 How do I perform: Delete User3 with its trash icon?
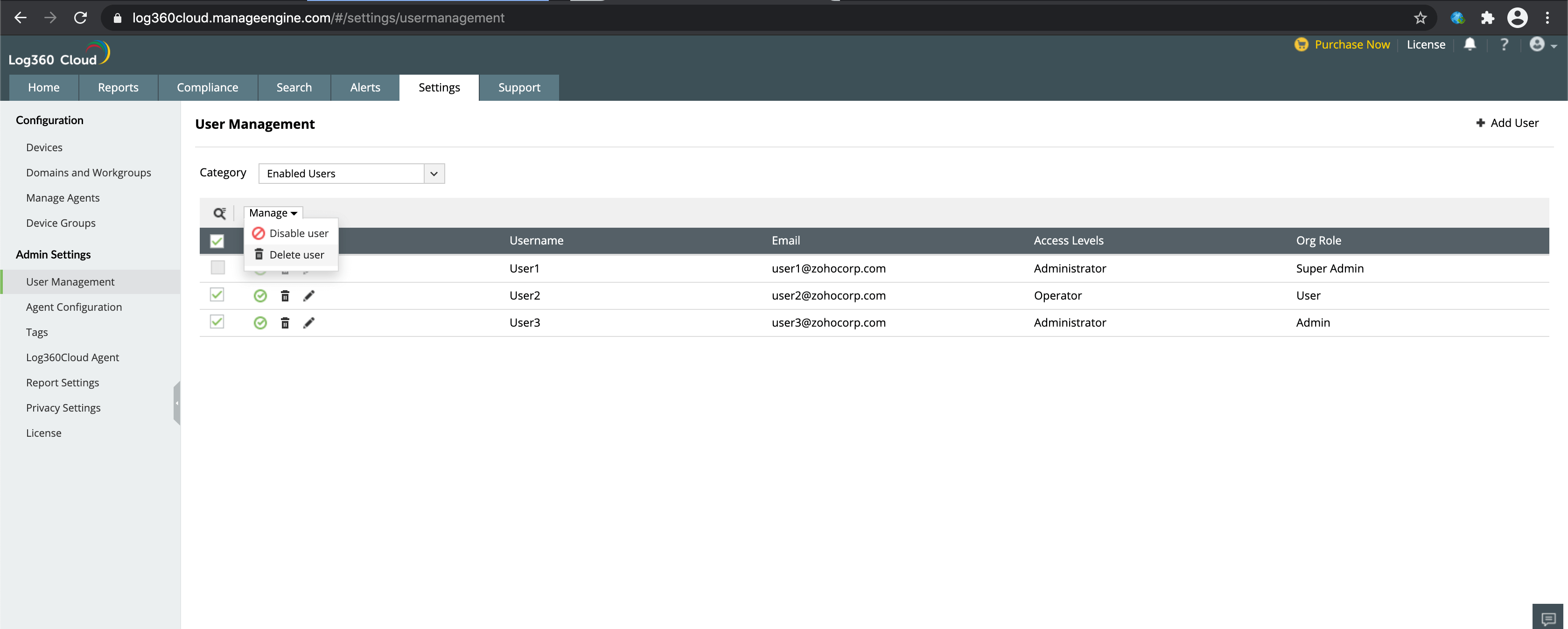pyautogui.click(x=285, y=323)
